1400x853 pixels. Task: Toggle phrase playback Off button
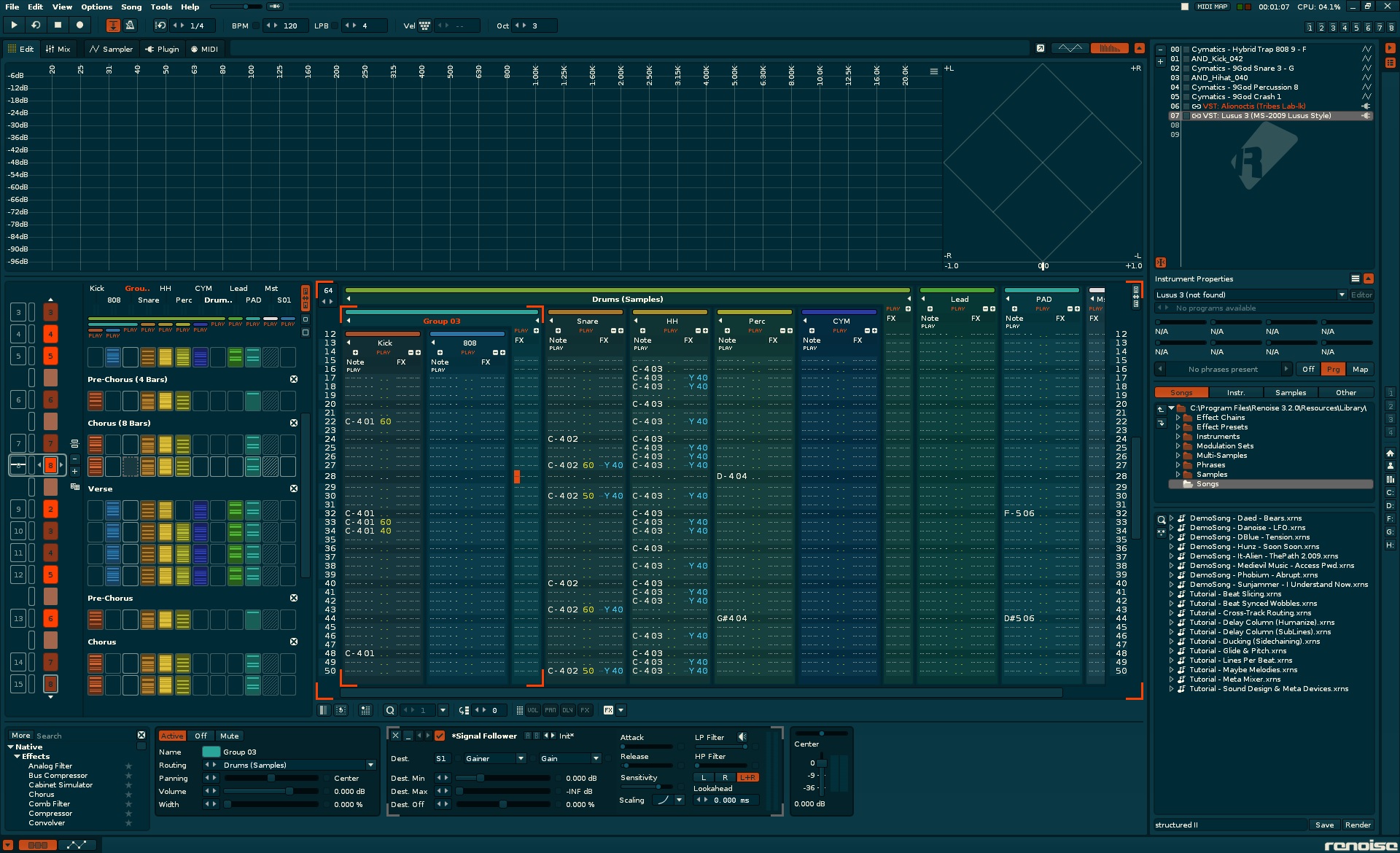point(1309,369)
